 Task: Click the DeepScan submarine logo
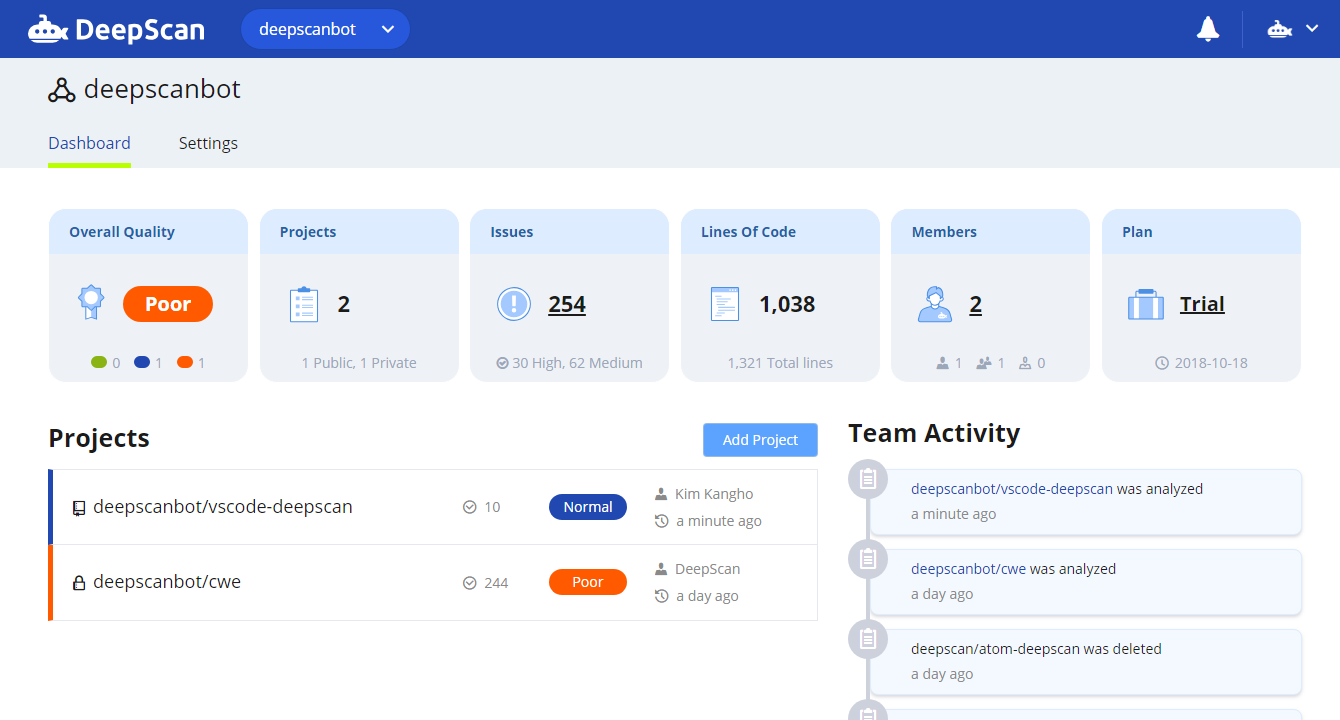[116, 29]
